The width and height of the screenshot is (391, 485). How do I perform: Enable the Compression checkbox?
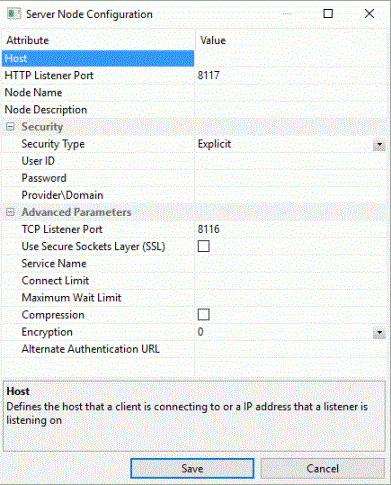point(204,315)
